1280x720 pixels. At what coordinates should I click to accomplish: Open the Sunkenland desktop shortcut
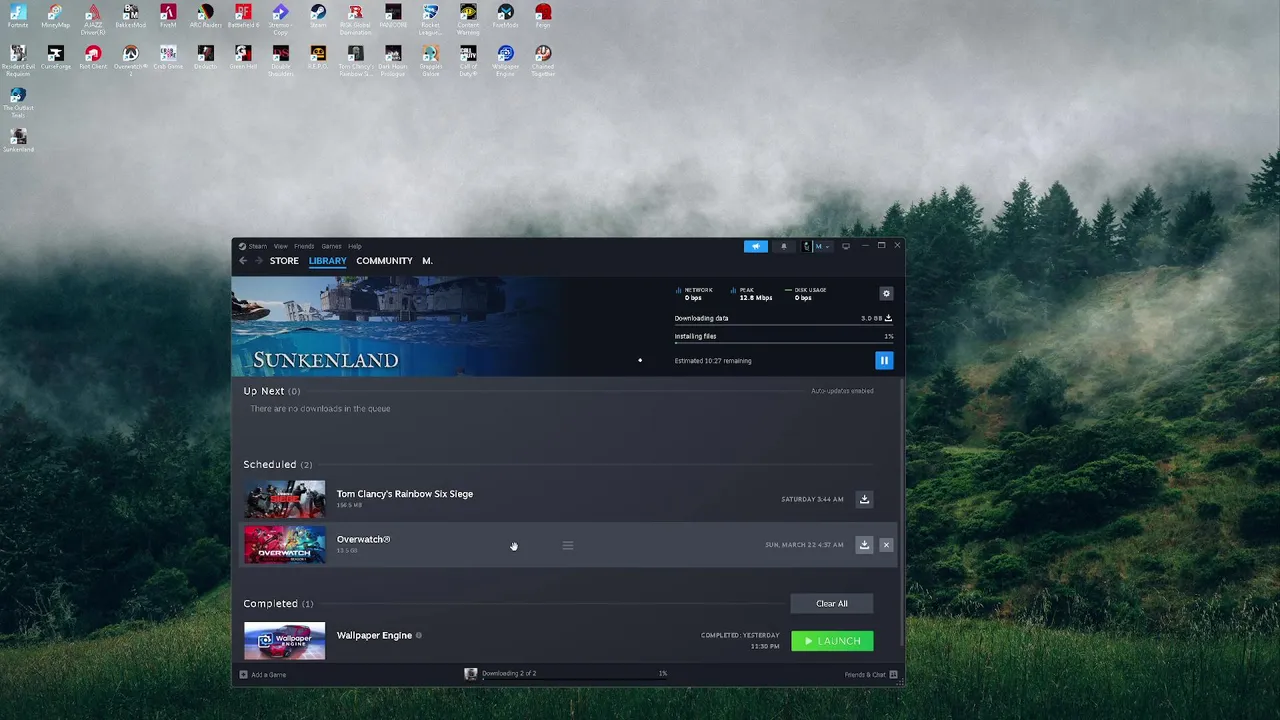tap(18, 140)
